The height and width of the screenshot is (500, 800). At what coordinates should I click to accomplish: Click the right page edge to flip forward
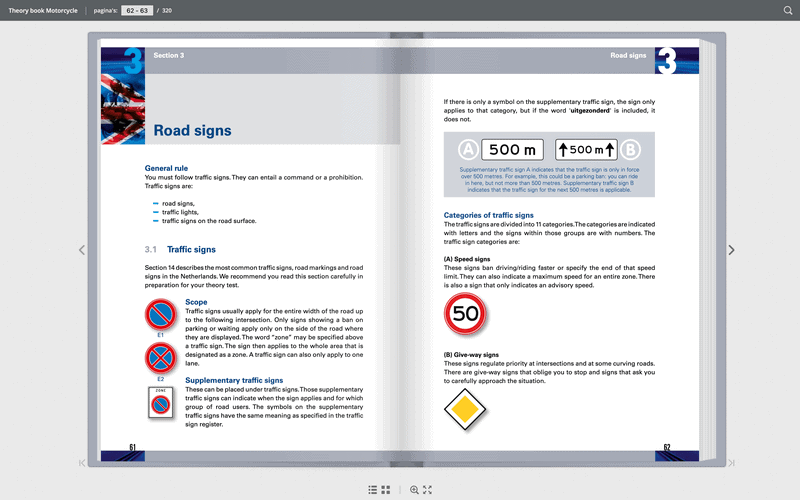pos(708,250)
